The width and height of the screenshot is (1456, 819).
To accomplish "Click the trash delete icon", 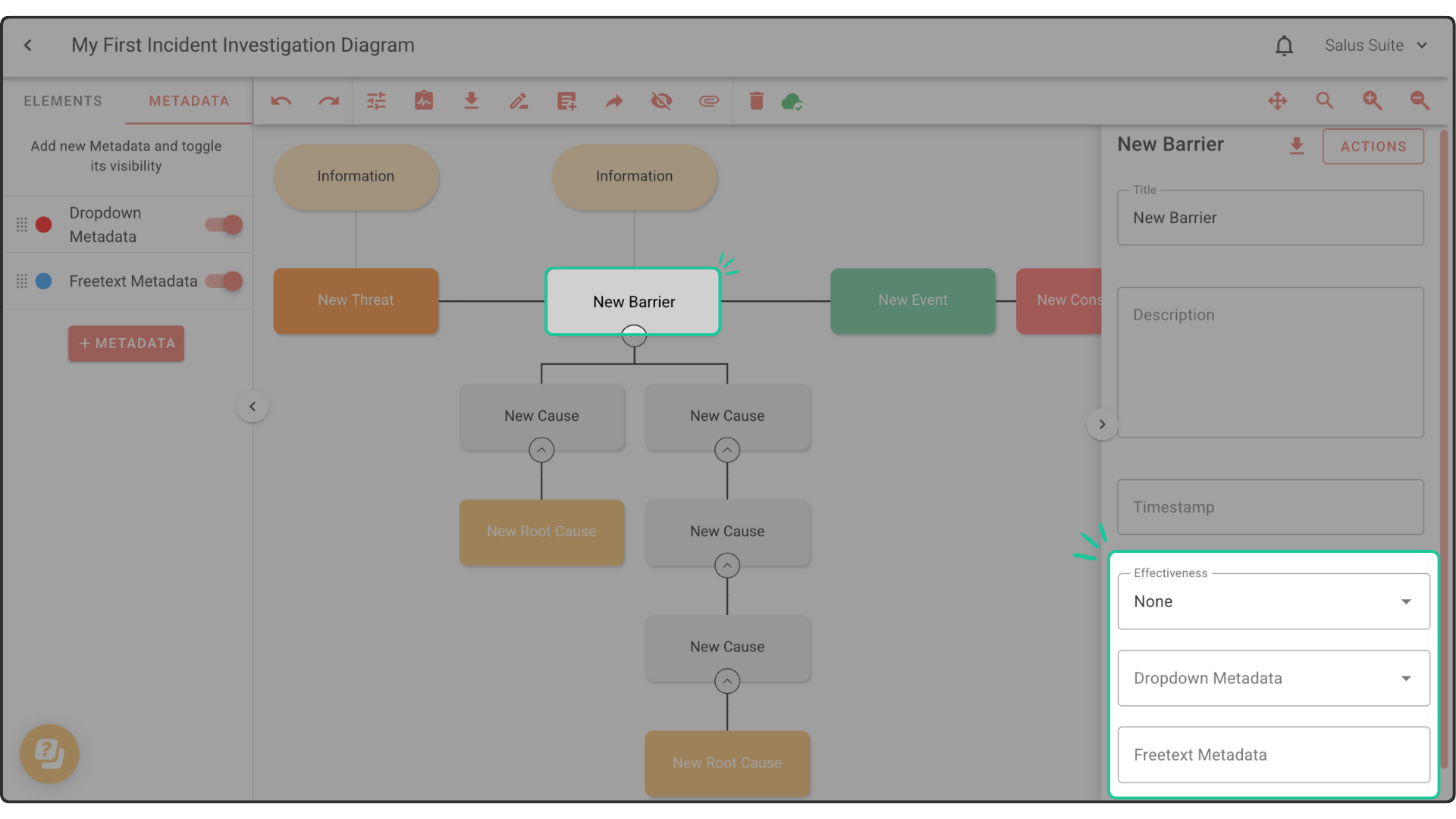I will 756,101.
